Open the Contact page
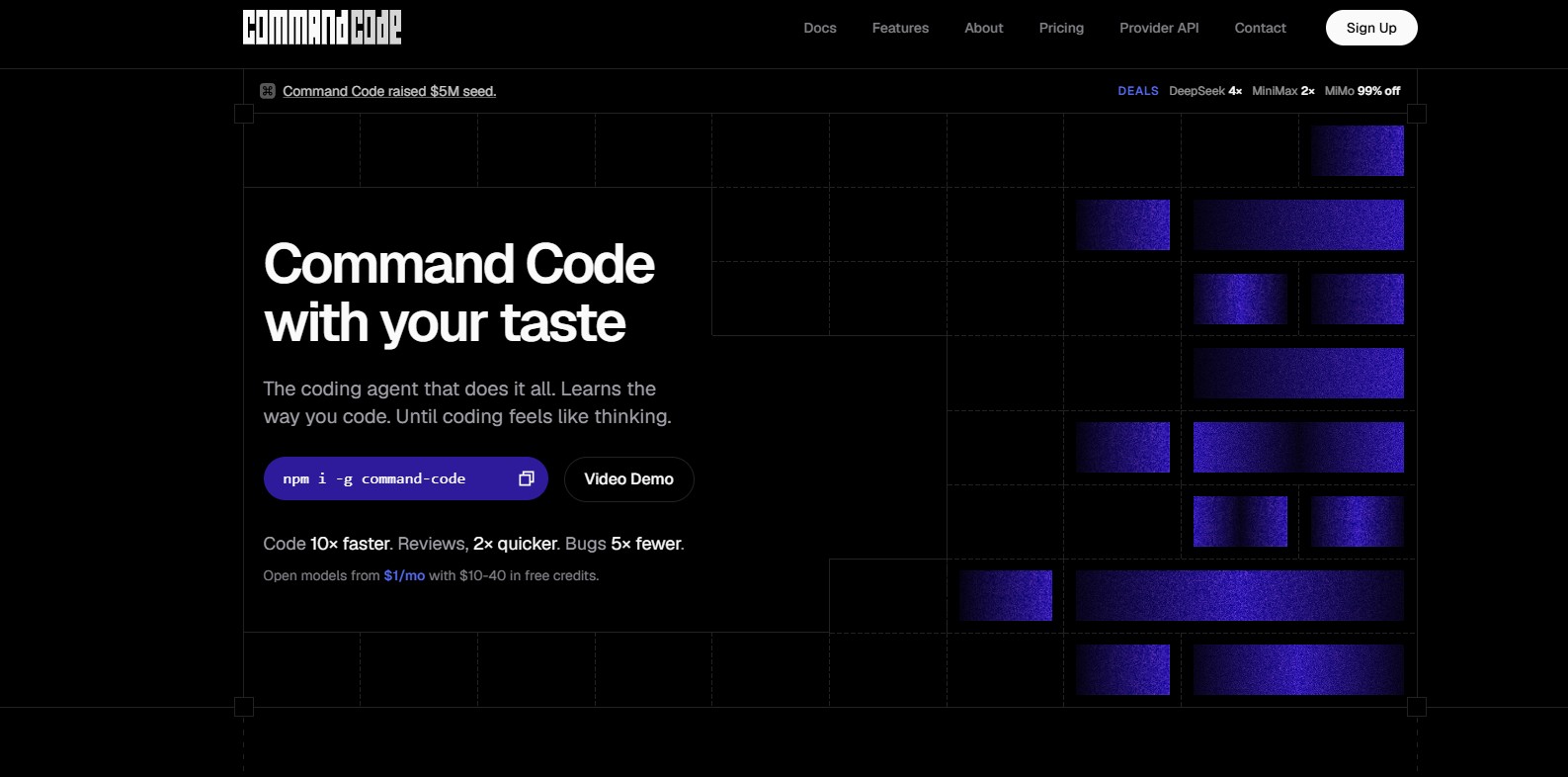This screenshot has width=1568, height=777. [1261, 28]
